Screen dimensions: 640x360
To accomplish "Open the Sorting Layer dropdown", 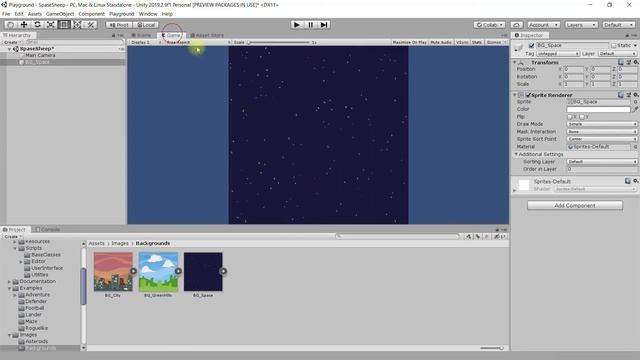I will pyautogui.click(x=602, y=162).
